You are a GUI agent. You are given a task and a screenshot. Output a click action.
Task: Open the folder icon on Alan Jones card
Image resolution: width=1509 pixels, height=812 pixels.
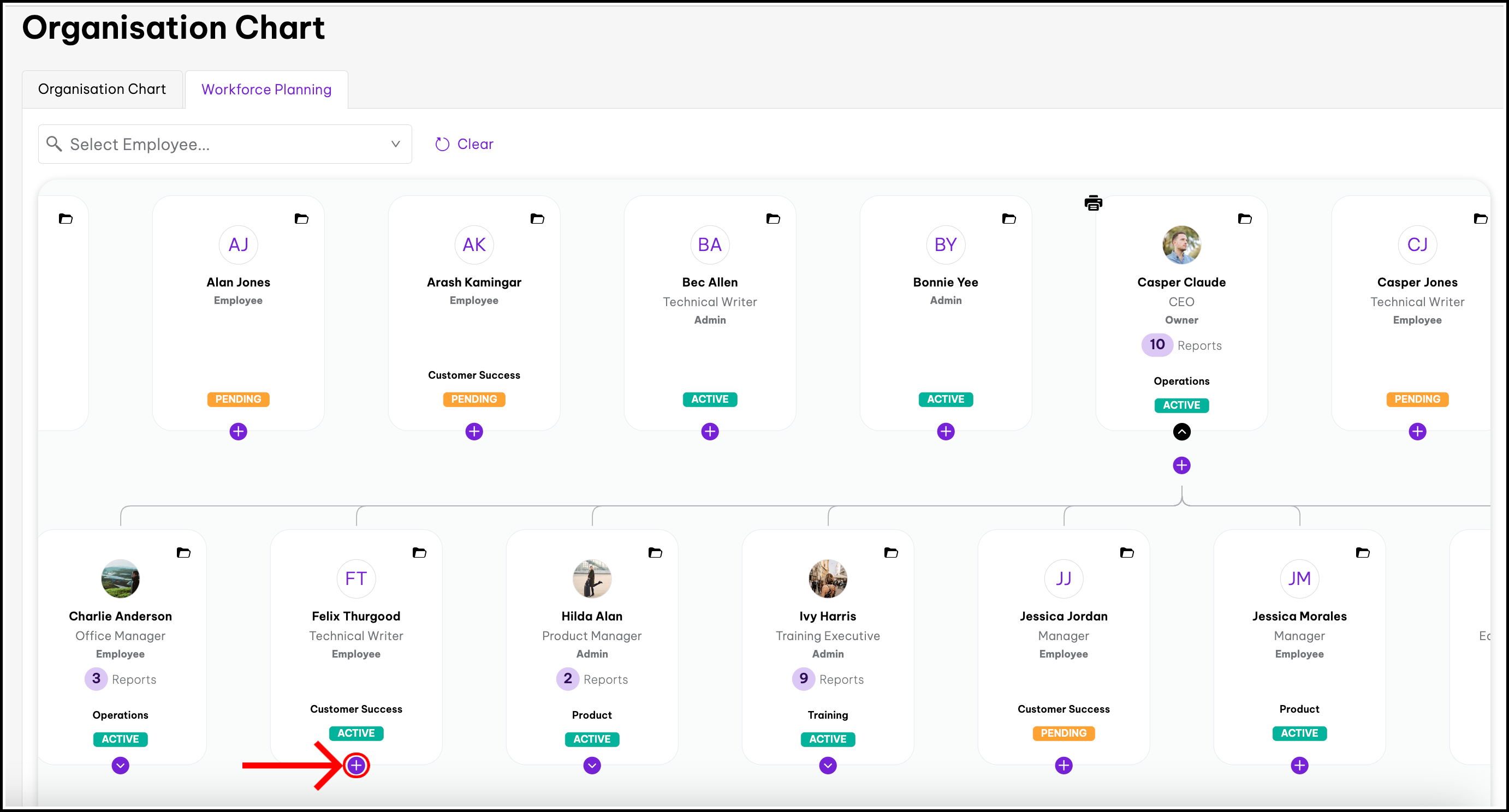coord(301,219)
